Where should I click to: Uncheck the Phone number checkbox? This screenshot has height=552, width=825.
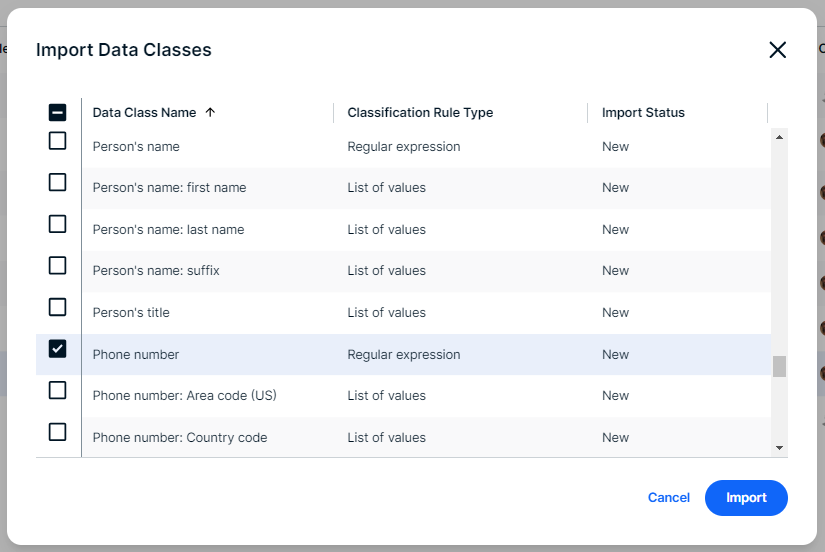58,349
